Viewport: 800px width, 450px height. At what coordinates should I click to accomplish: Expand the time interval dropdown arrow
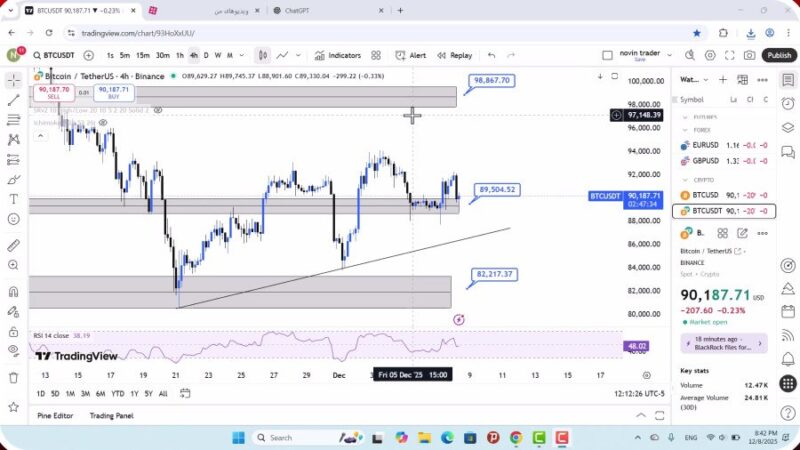(241, 55)
